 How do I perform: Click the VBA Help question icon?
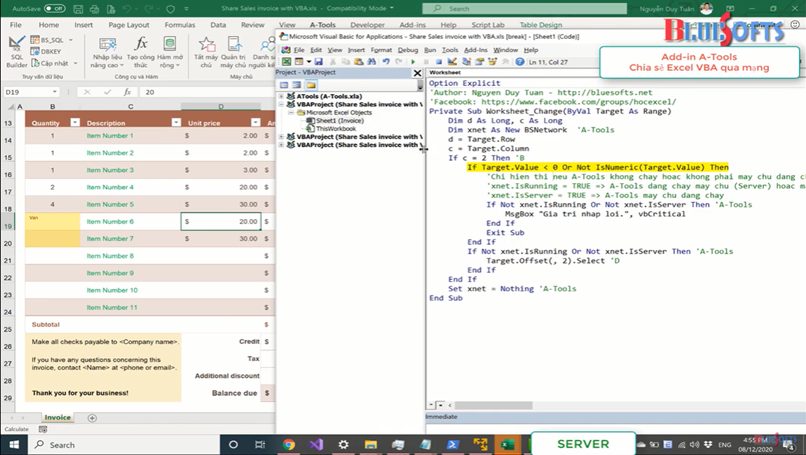click(x=520, y=62)
